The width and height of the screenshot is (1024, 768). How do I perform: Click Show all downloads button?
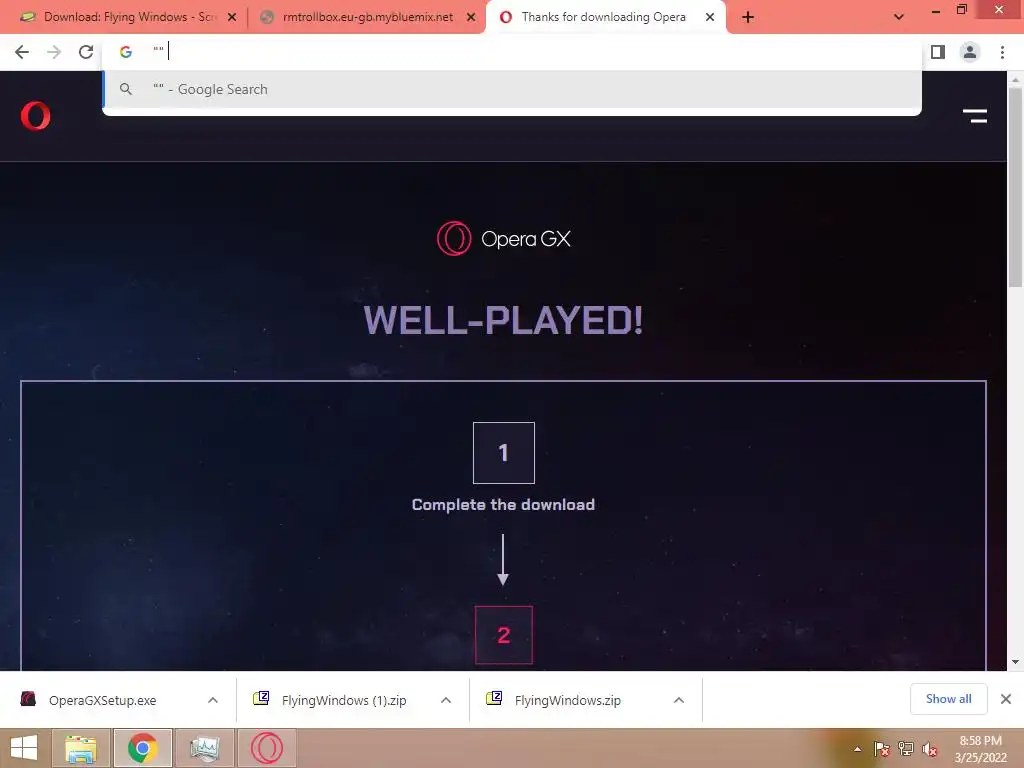(948, 699)
